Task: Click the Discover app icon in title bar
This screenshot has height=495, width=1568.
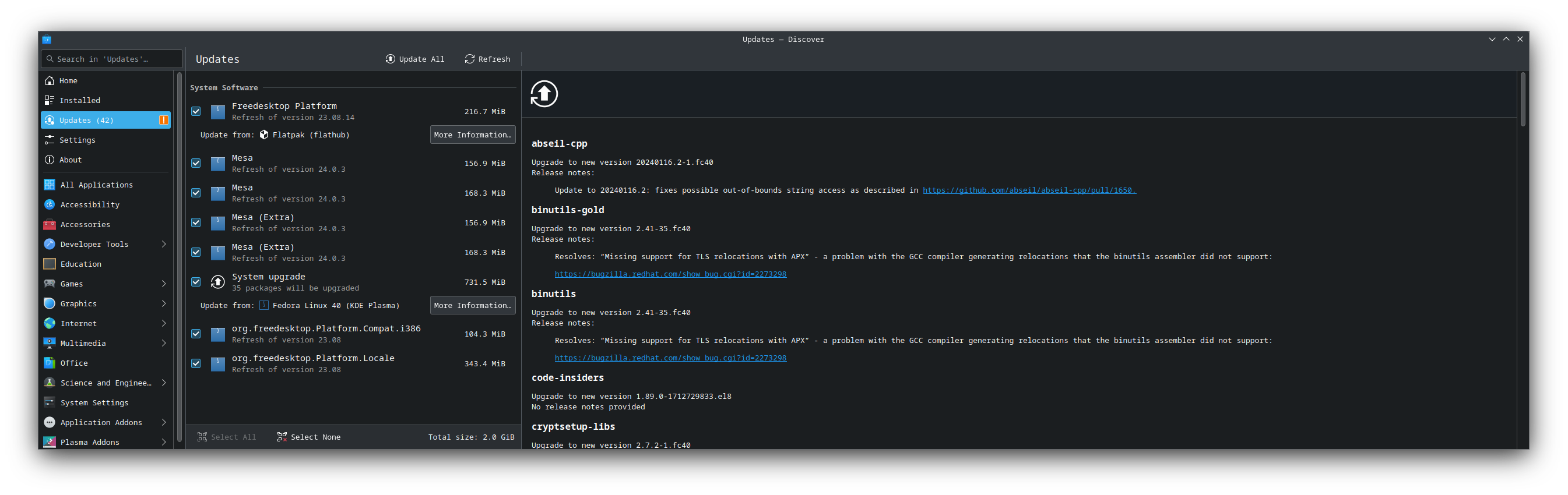Action: (47, 40)
